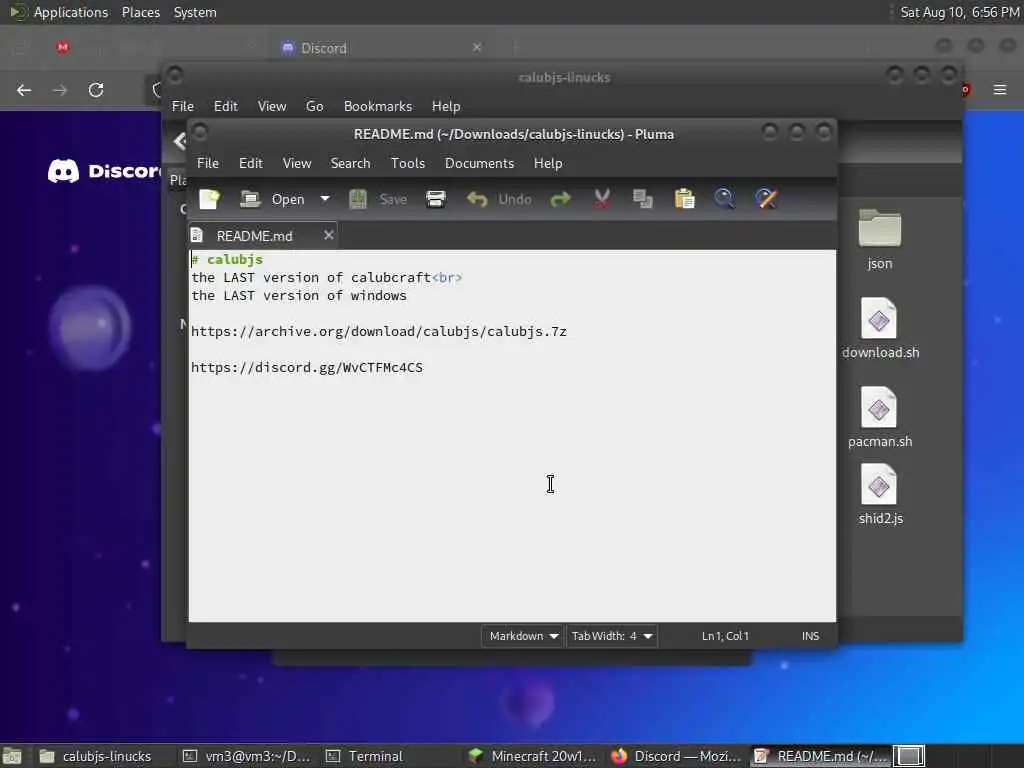Open the Markdown syntax dropdown in status bar
This screenshot has width=1024, height=768.
pyautogui.click(x=522, y=635)
